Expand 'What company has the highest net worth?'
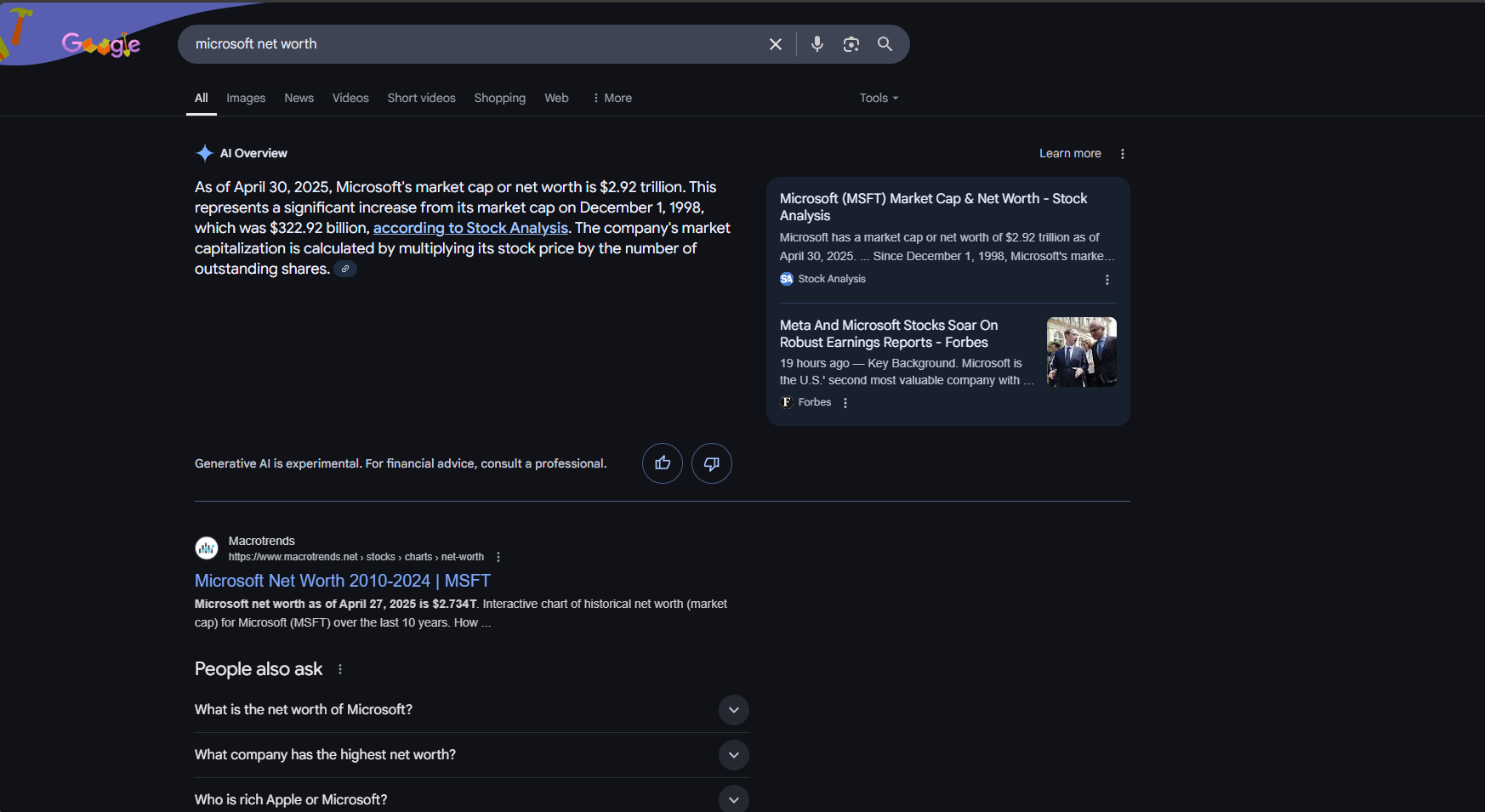1485x812 pixels. 472,755
